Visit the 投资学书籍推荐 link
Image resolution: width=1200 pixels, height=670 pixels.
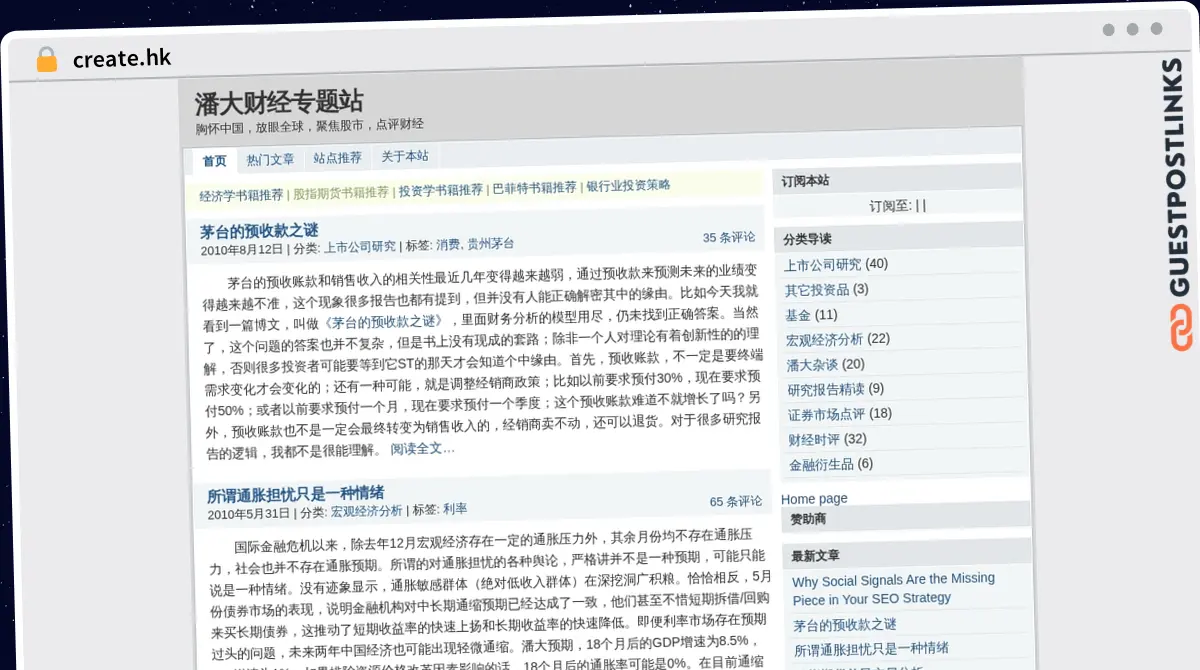tap(441, 190)
